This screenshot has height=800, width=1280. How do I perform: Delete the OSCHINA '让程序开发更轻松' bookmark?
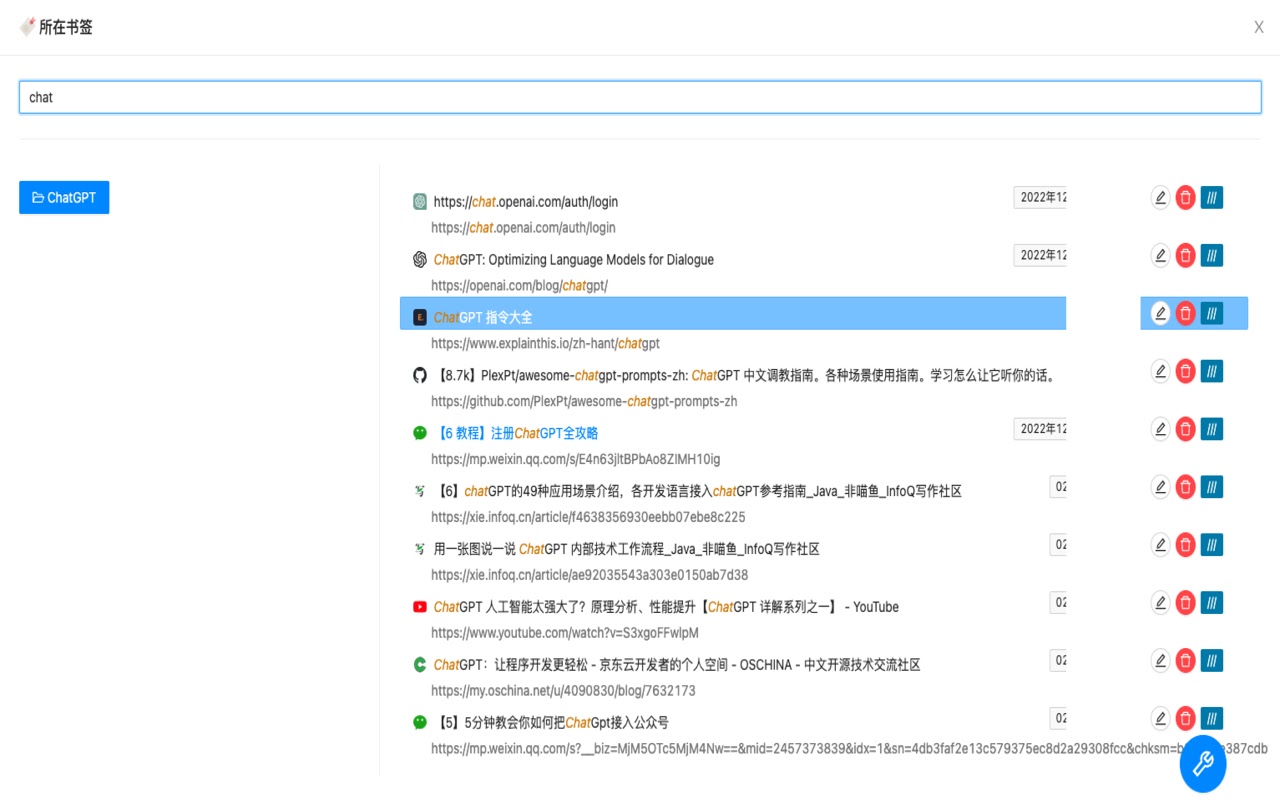point(1185,662)
